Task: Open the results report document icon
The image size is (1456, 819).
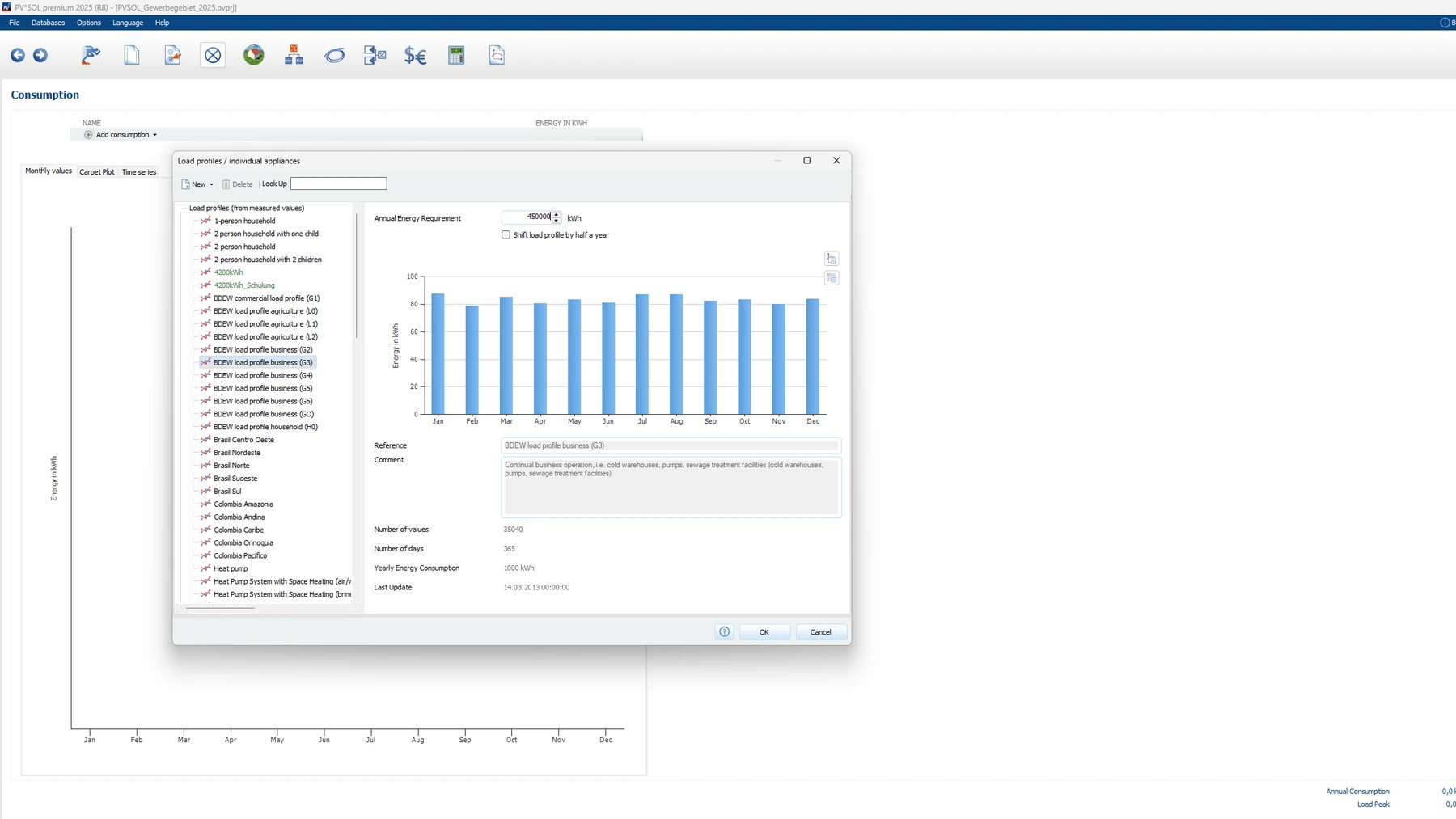Action: (x=496, y=55)
